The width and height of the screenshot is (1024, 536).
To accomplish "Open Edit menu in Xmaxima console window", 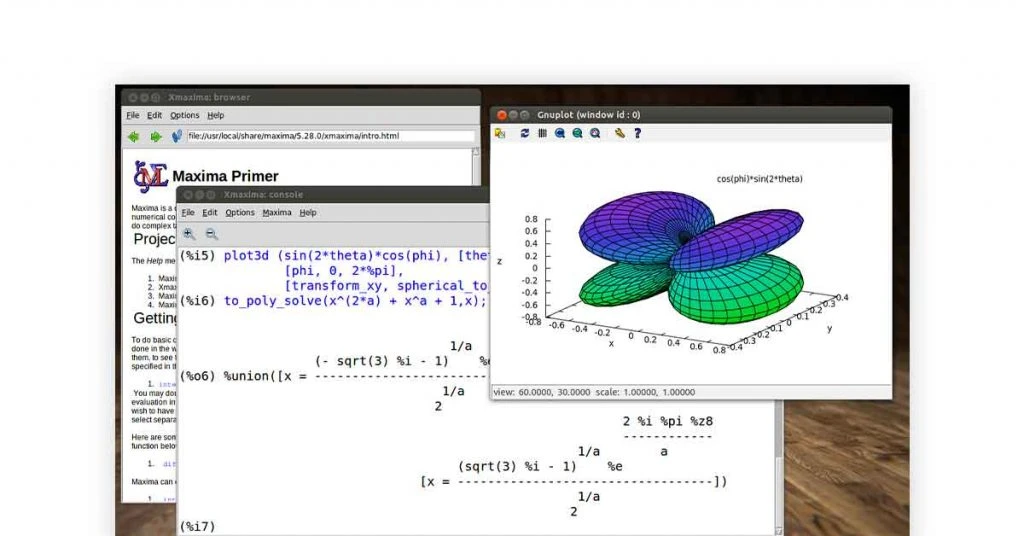I will 210,212.
